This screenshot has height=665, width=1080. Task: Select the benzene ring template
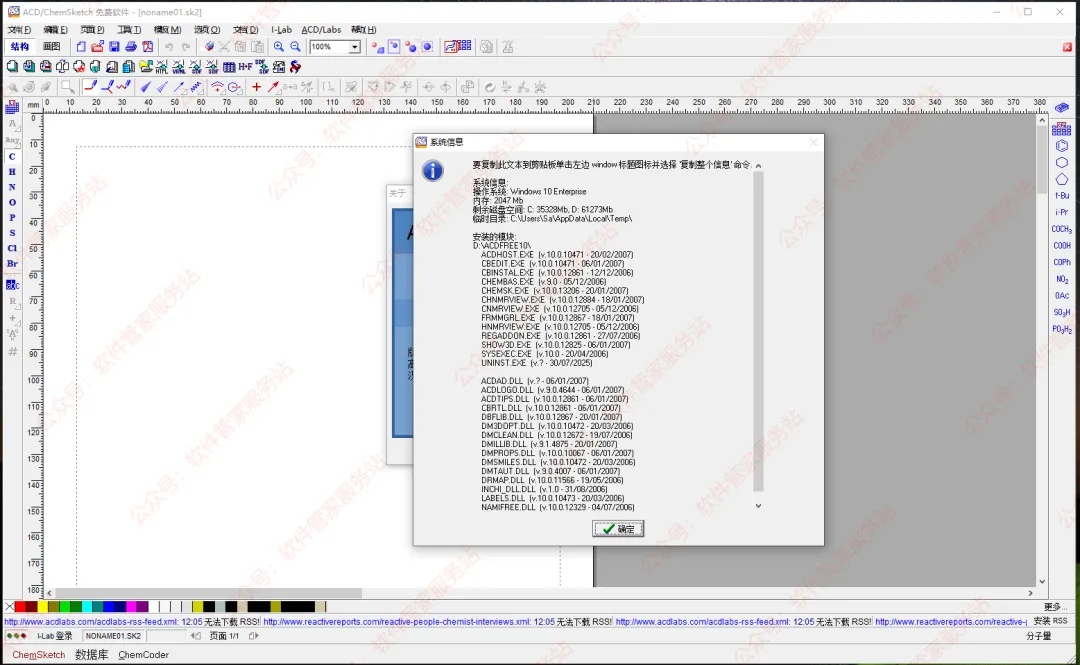click(x=1061, y=146)
